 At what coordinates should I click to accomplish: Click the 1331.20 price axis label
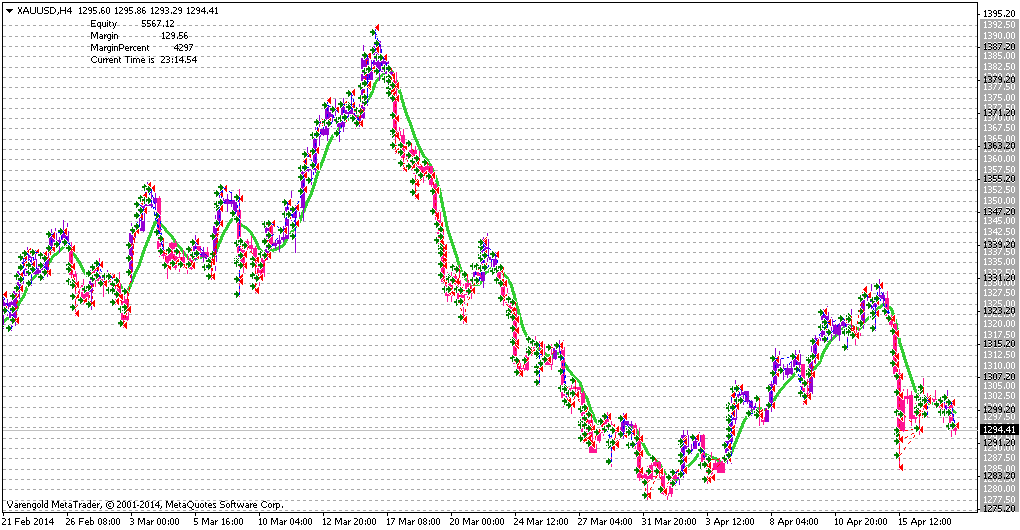pyautogui.click(x=999, y=278)
